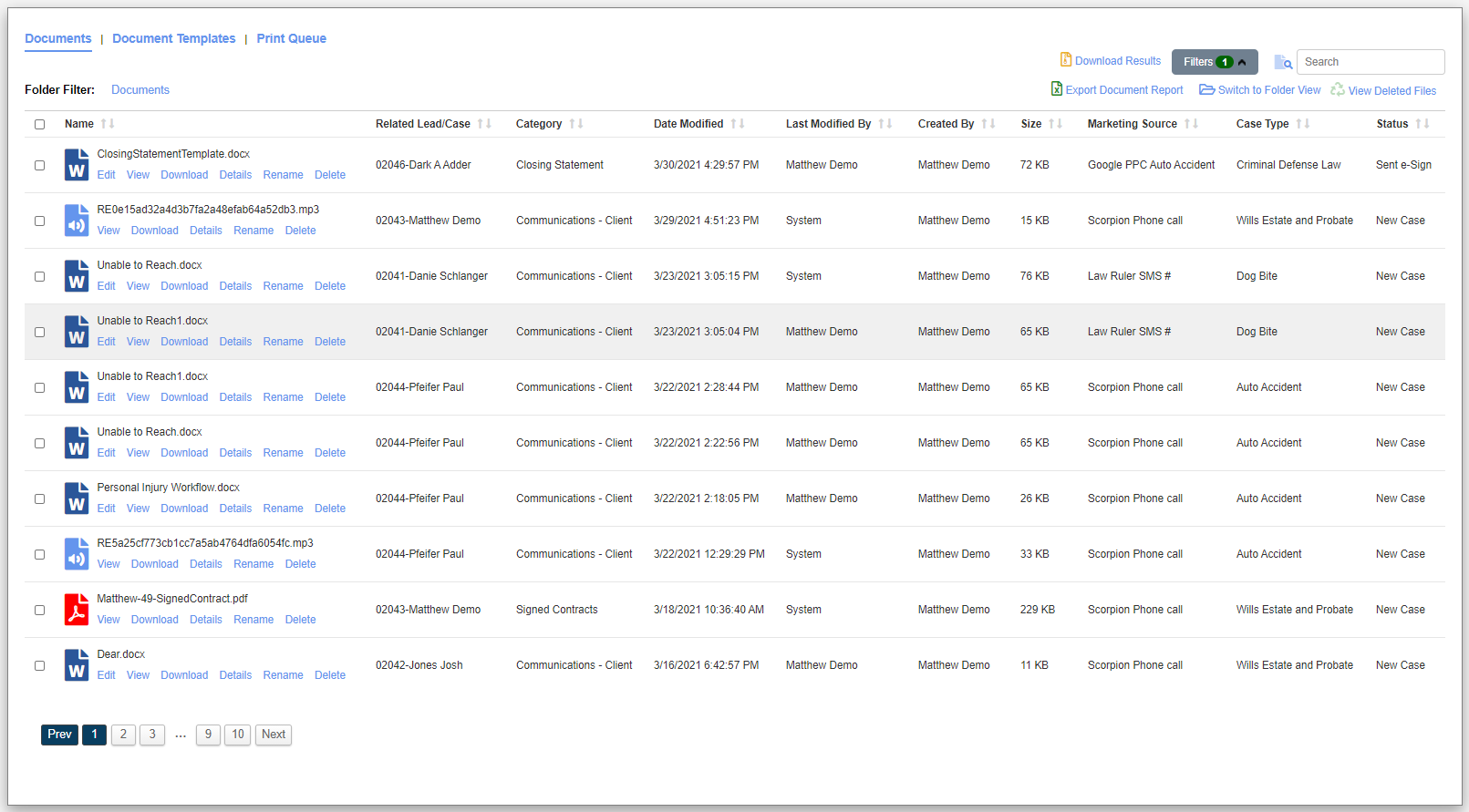Open the Print Queue tab

292,38
